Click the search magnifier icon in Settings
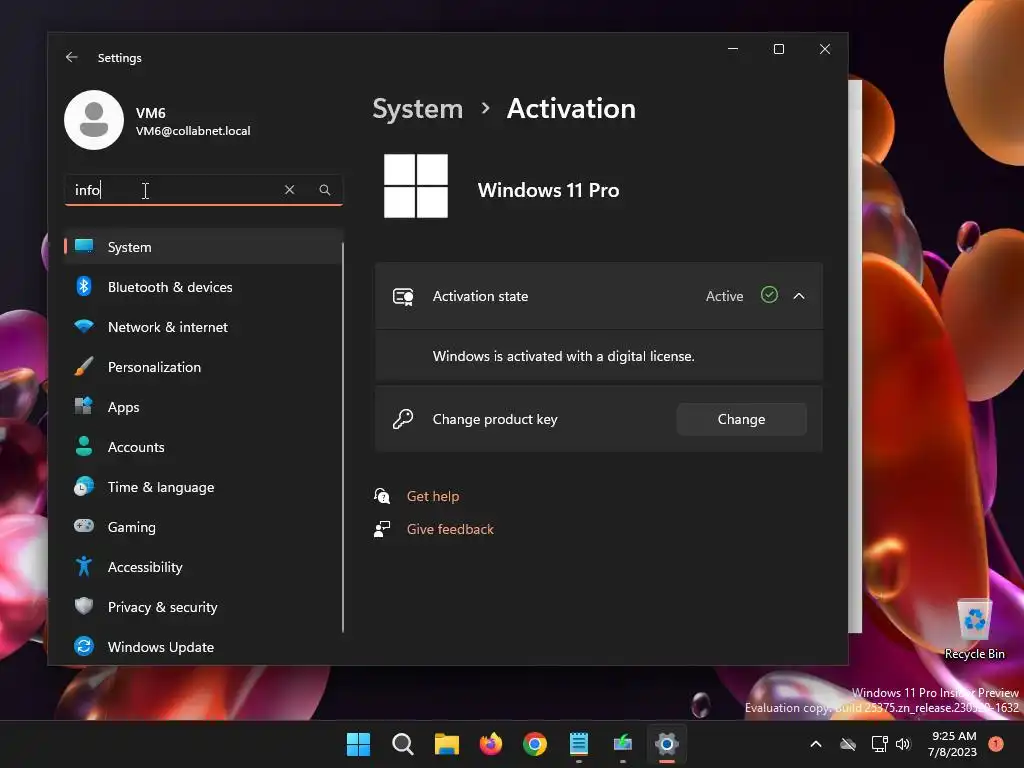 click(325, 190)
